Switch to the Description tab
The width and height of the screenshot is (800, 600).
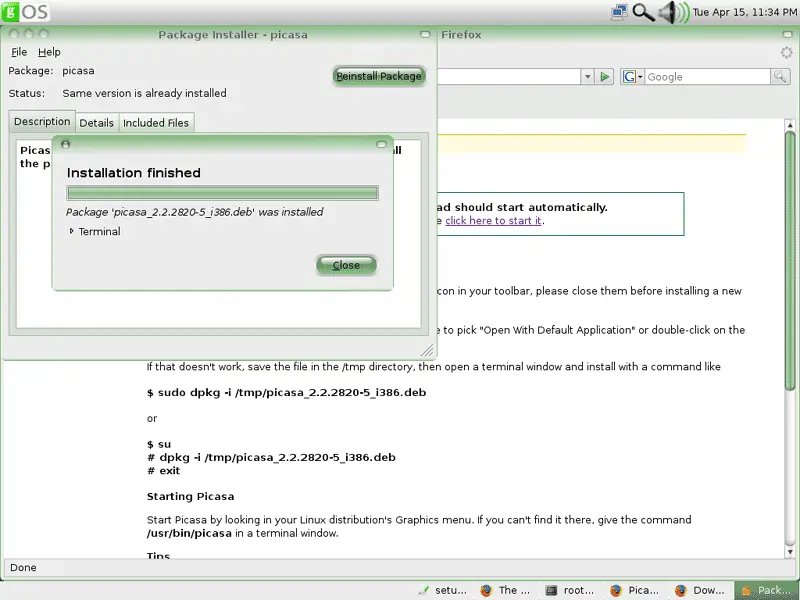point(42,121)
